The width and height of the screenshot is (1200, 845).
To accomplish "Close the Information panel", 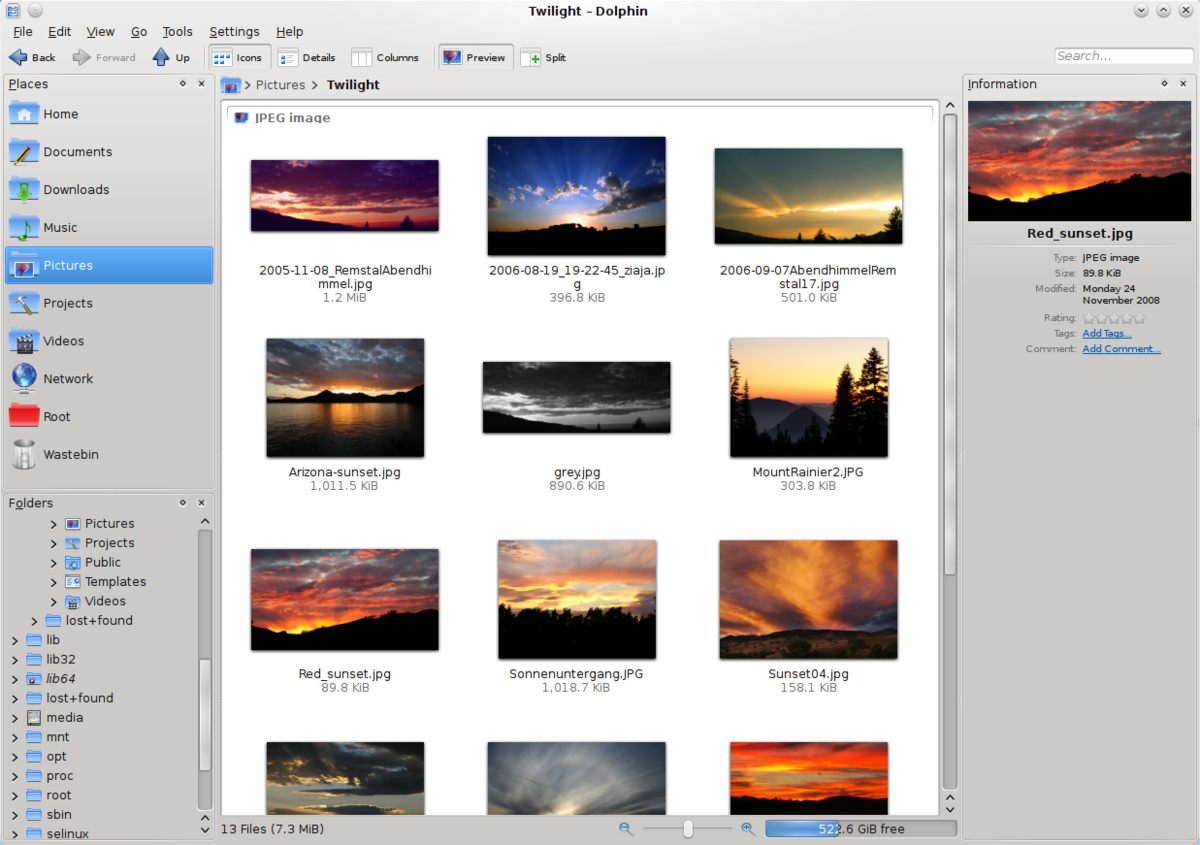I will [x=1182, y=84].
